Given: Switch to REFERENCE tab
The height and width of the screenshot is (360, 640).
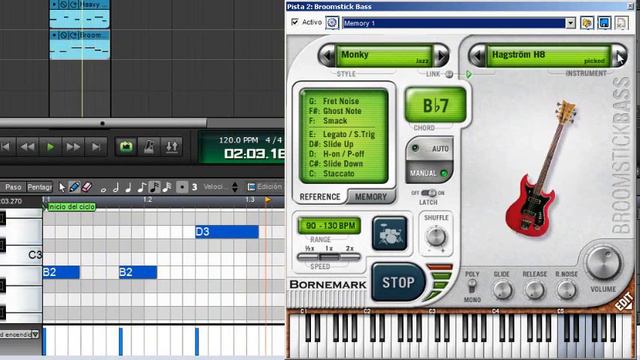Looking at the screenshot, I should point(320,197).
